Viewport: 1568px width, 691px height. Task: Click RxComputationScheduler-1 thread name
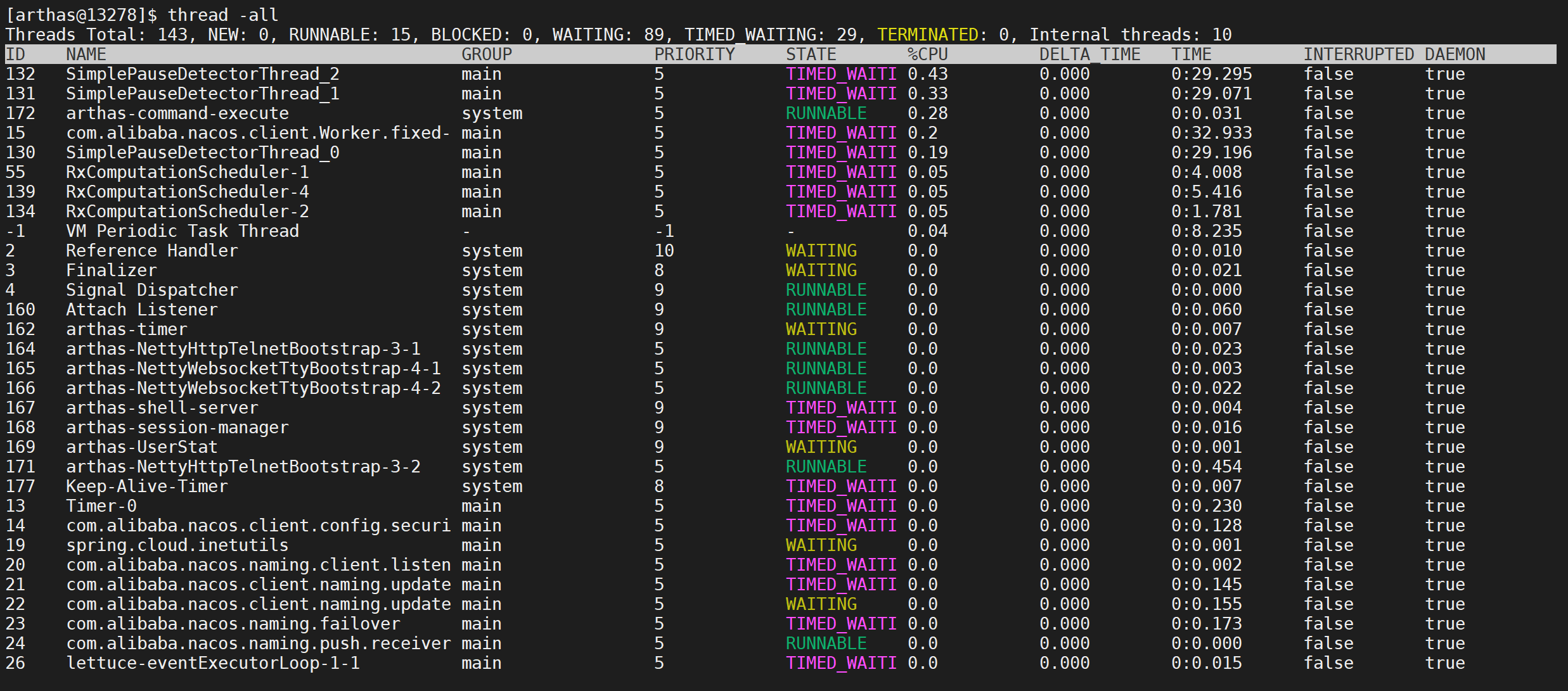188,172
